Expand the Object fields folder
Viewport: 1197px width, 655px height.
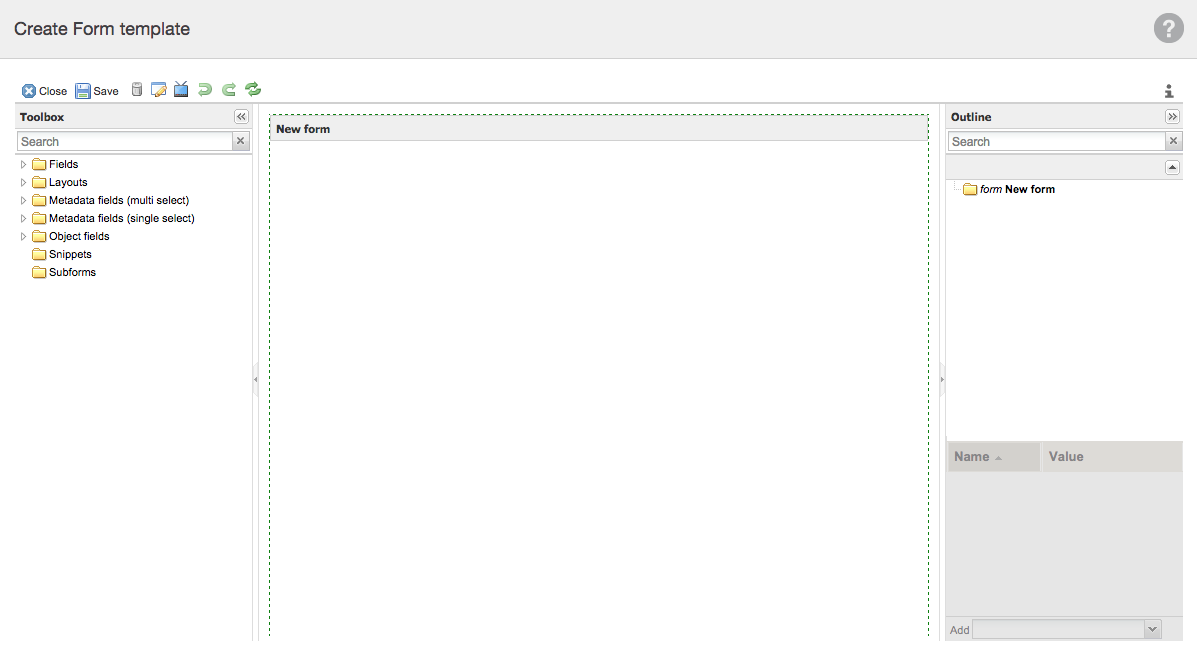[x=24, y=236]
